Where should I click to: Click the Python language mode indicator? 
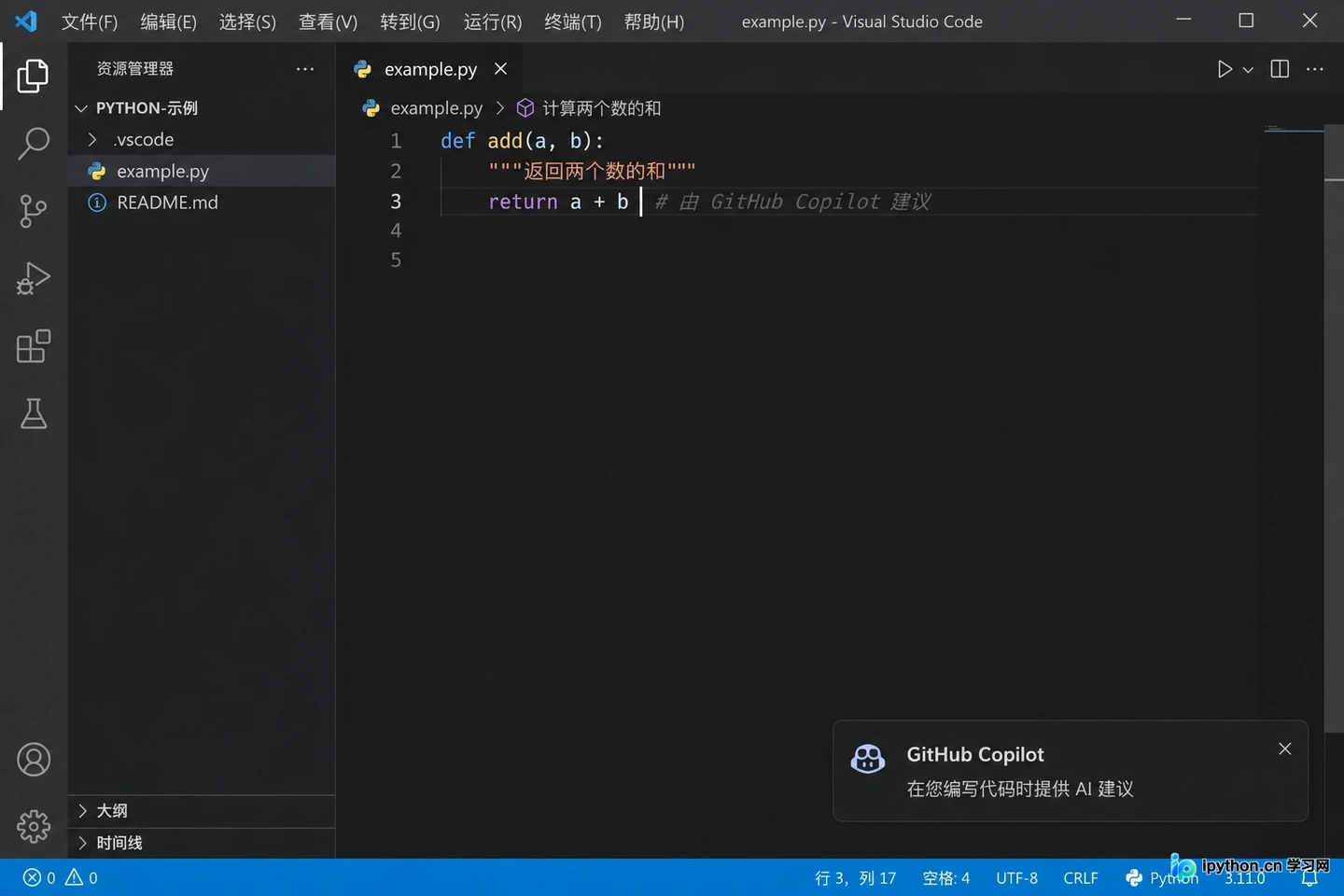(x=1163, y=878)
